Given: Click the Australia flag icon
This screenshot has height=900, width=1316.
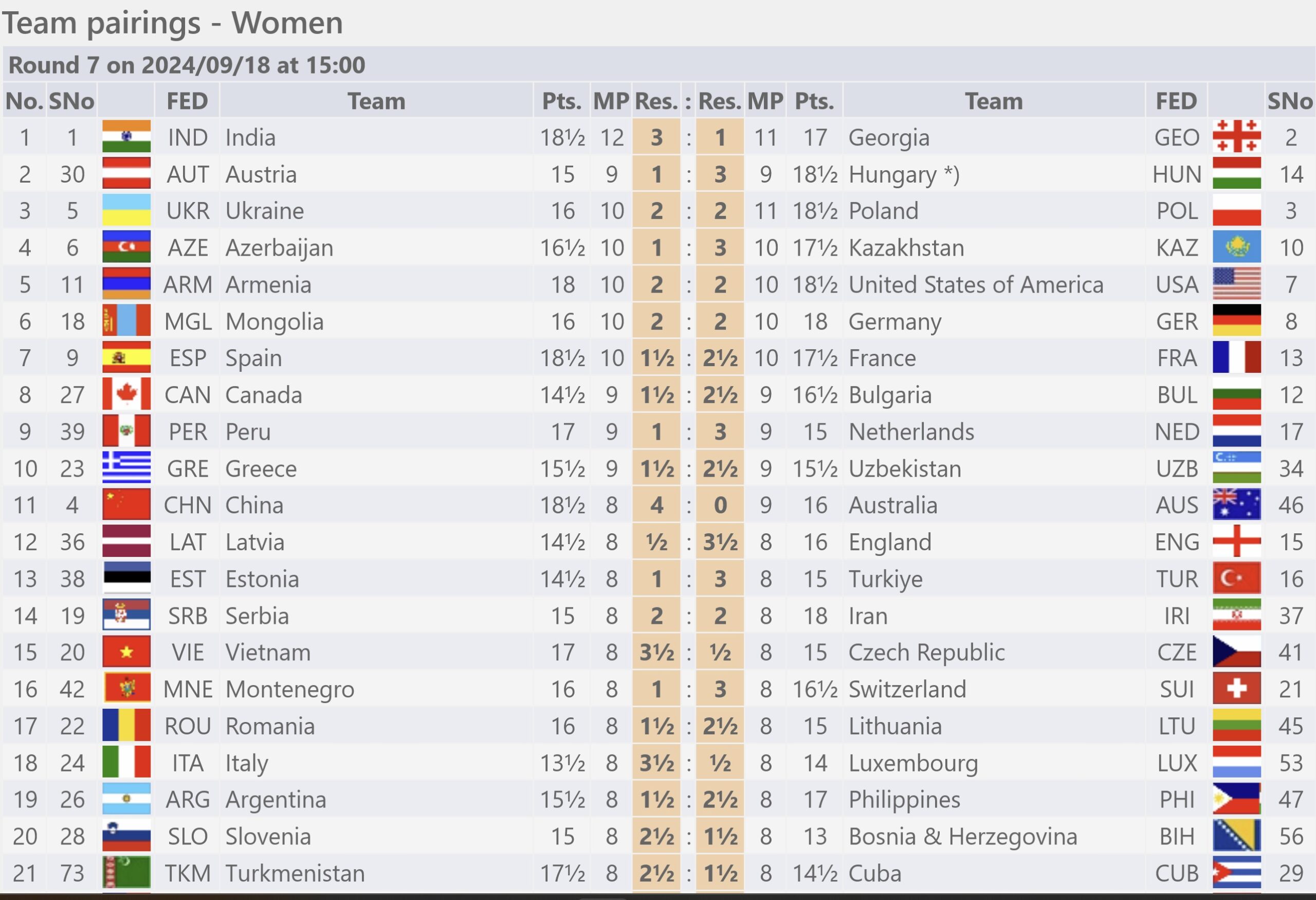Looking at the screenshot, I should (1237, 505).
